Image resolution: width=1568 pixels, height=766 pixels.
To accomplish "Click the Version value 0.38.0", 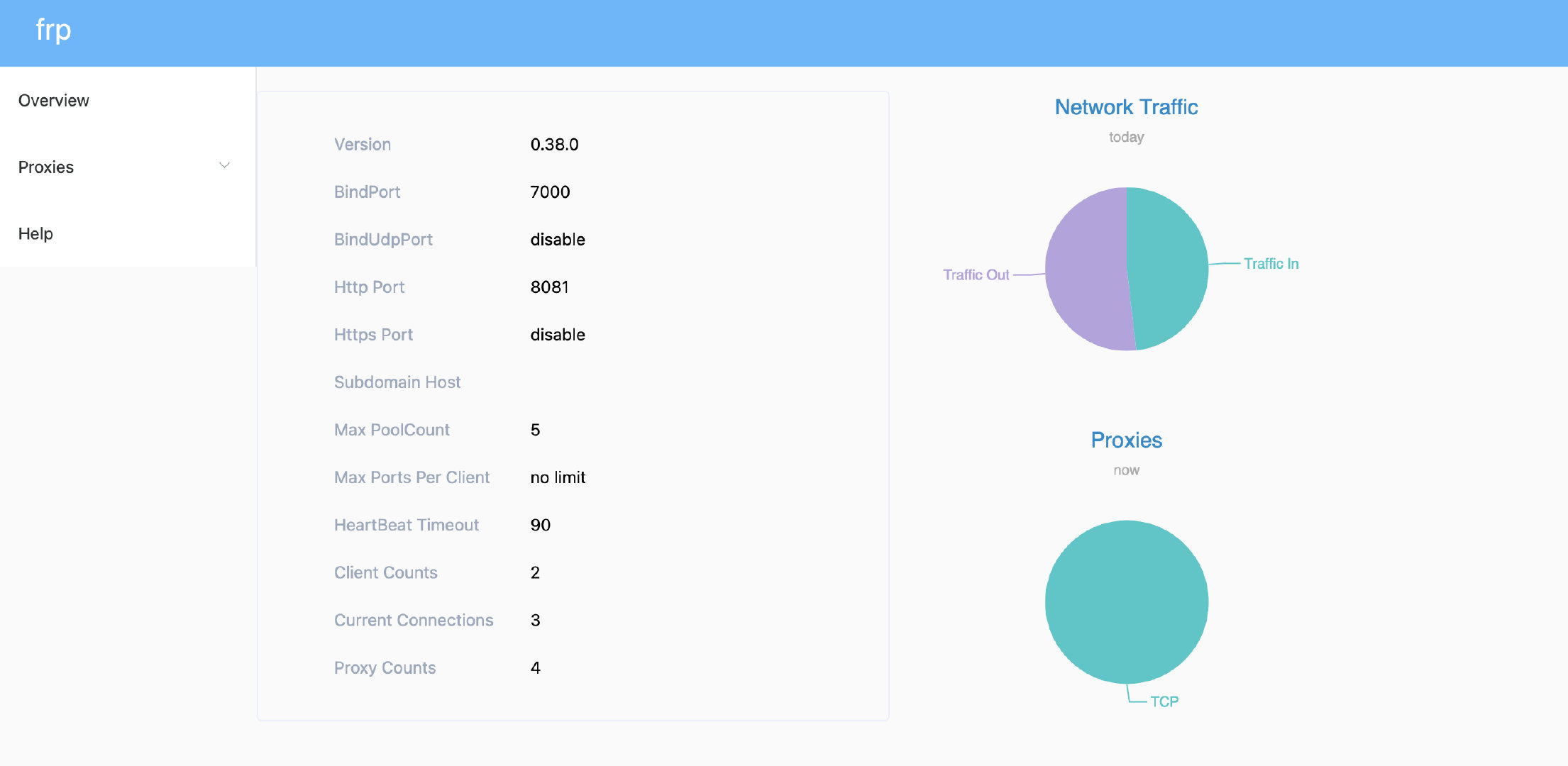I will coord(554,145).
